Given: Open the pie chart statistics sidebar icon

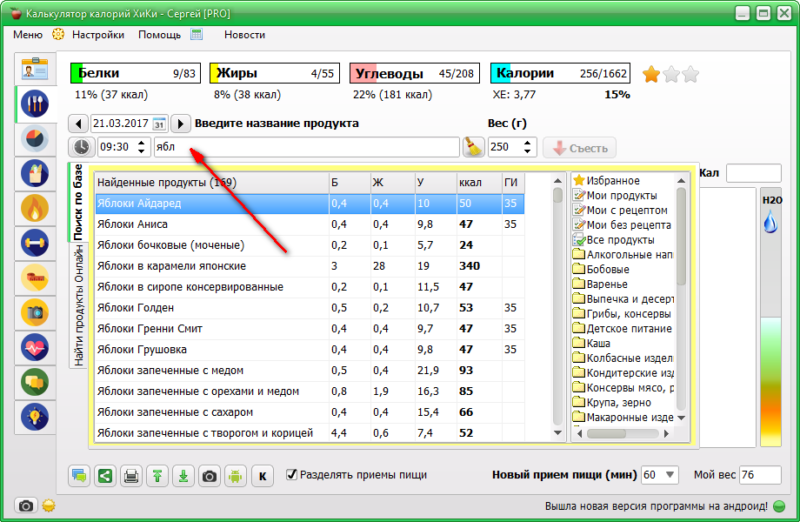Looking at the screenshot, I should coord(34,139).
